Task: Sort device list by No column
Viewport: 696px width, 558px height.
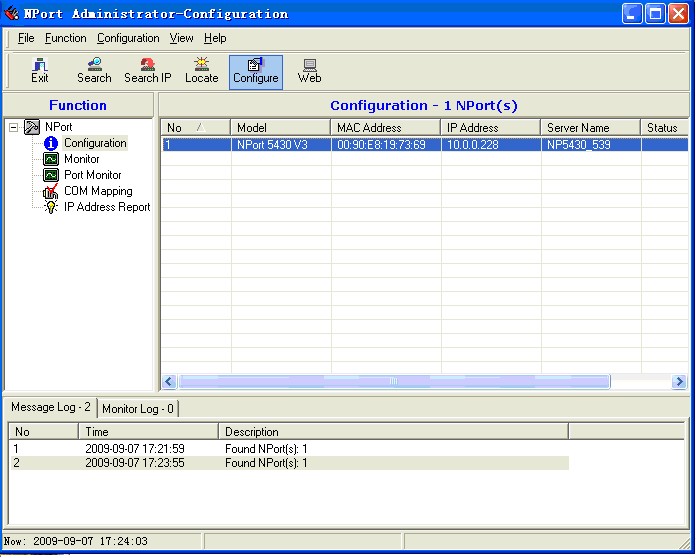Action: coord(195,128)
